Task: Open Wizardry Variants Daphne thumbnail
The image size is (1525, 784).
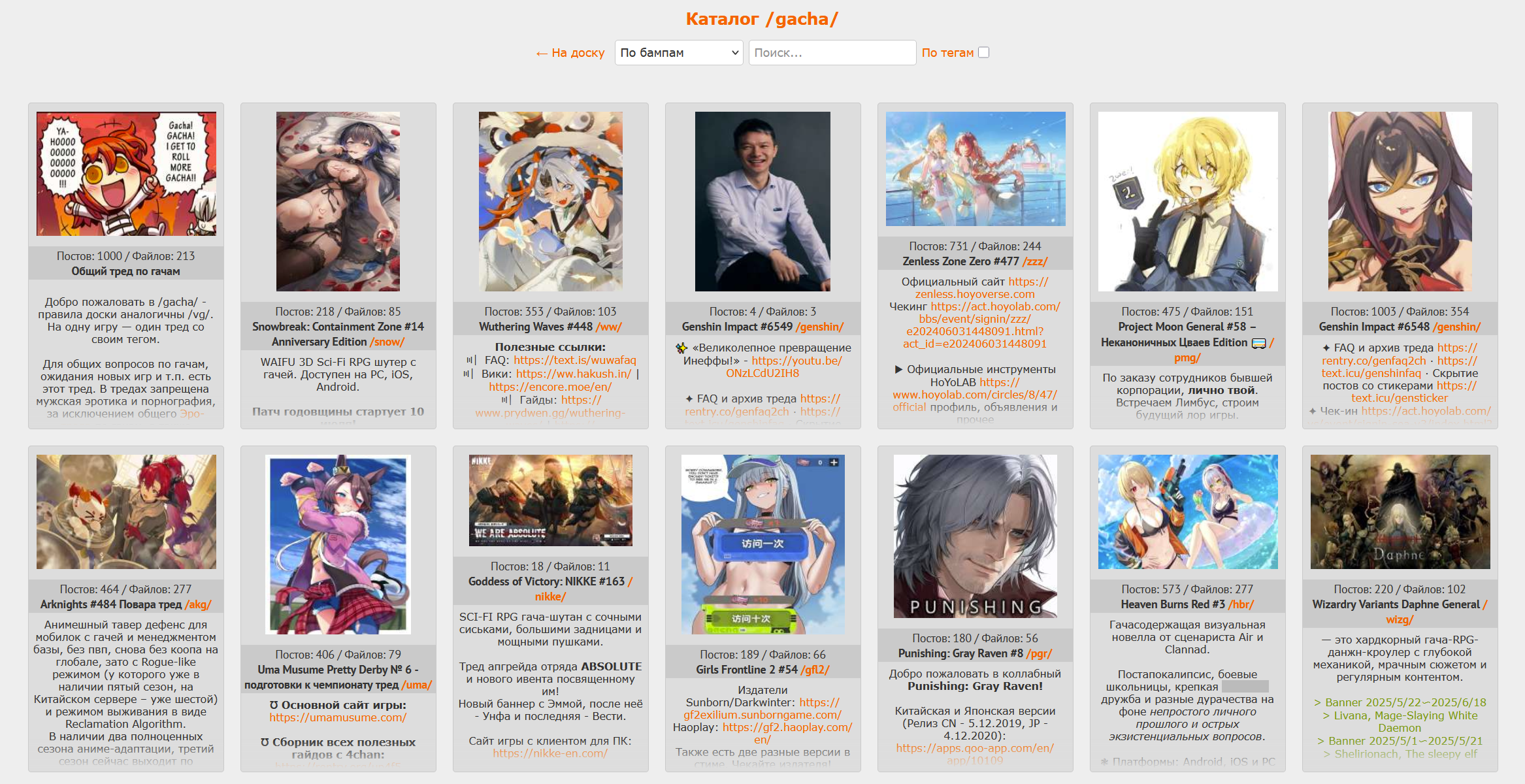Action: coord(1400,512)
